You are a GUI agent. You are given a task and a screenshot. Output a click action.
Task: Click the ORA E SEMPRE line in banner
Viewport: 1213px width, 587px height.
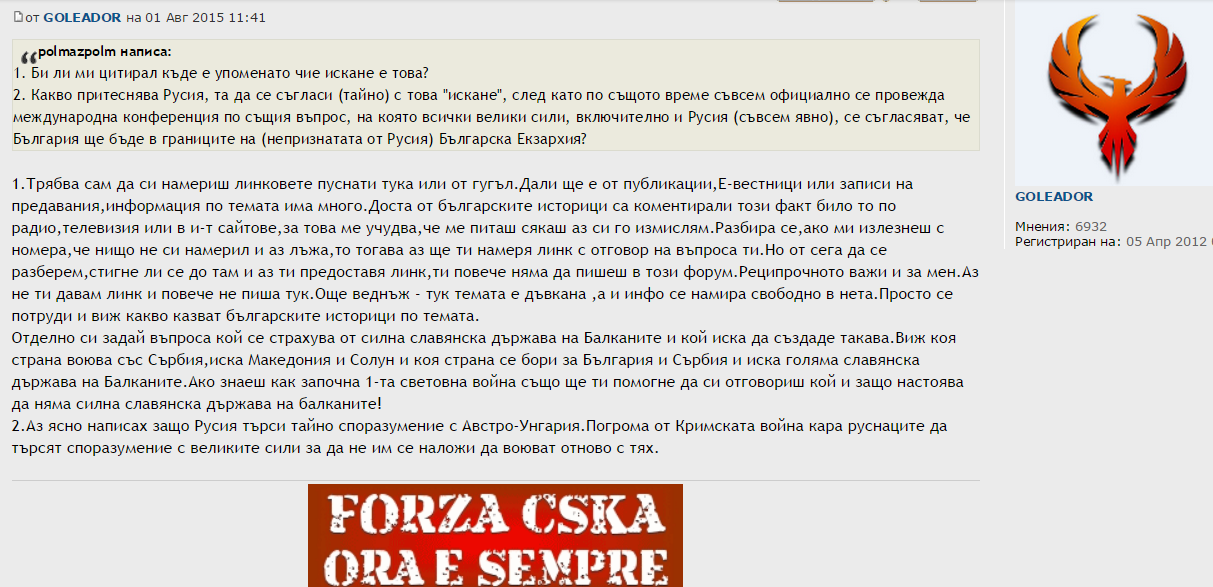tap(494, 564)
